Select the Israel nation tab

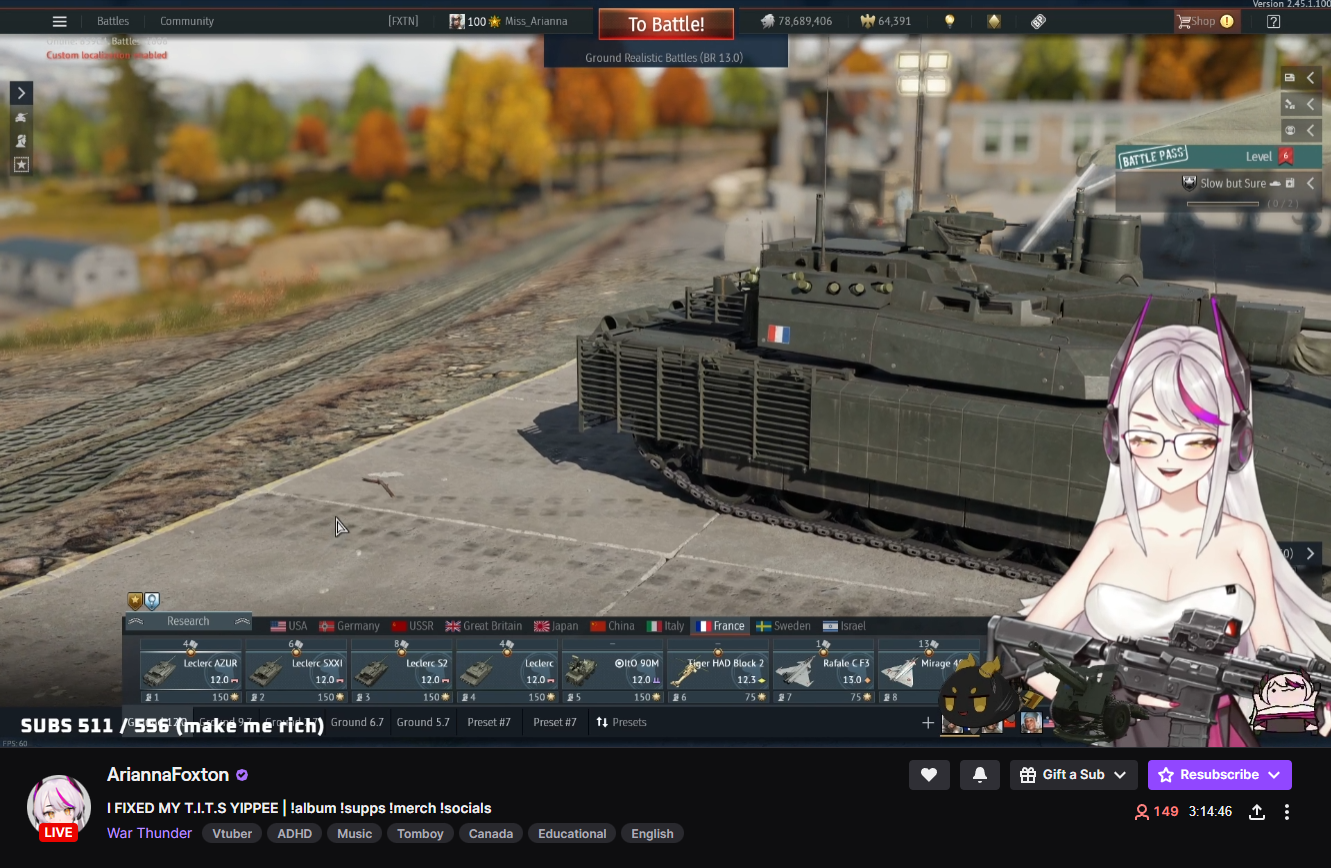click(x=844, y=626)
